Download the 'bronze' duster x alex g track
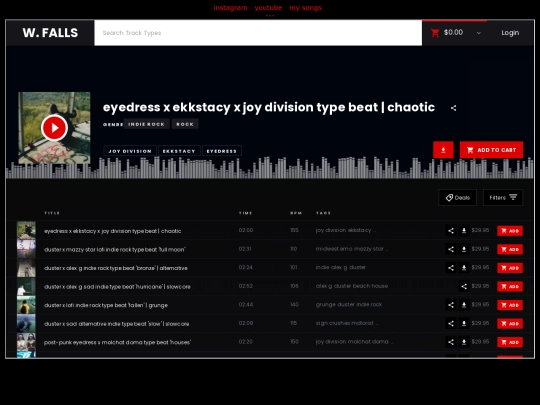Image resolution: width=540 pixels, height=405 pixels. click(x=464, y=268)
